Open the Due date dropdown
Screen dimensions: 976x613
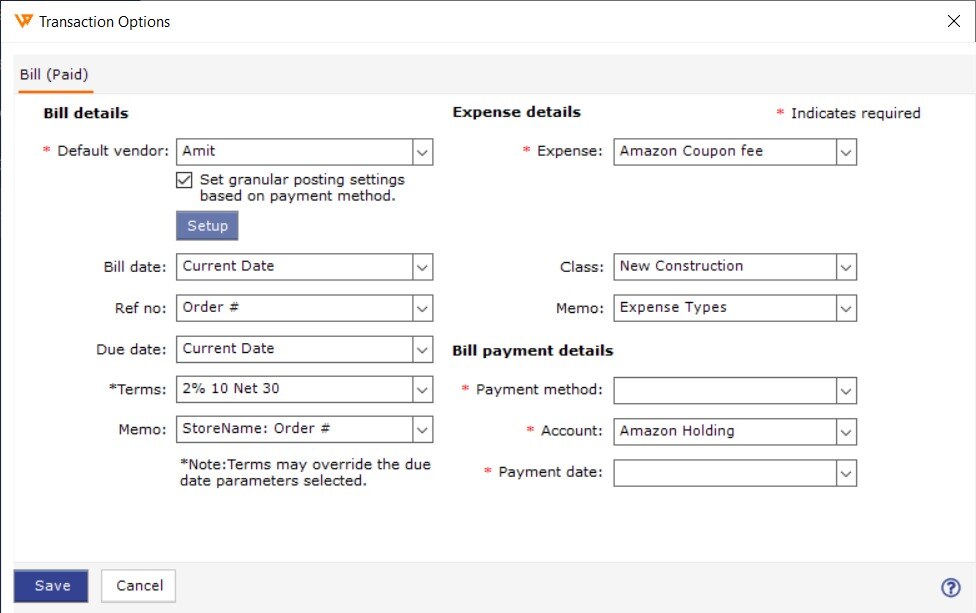(x=304, y=349)
